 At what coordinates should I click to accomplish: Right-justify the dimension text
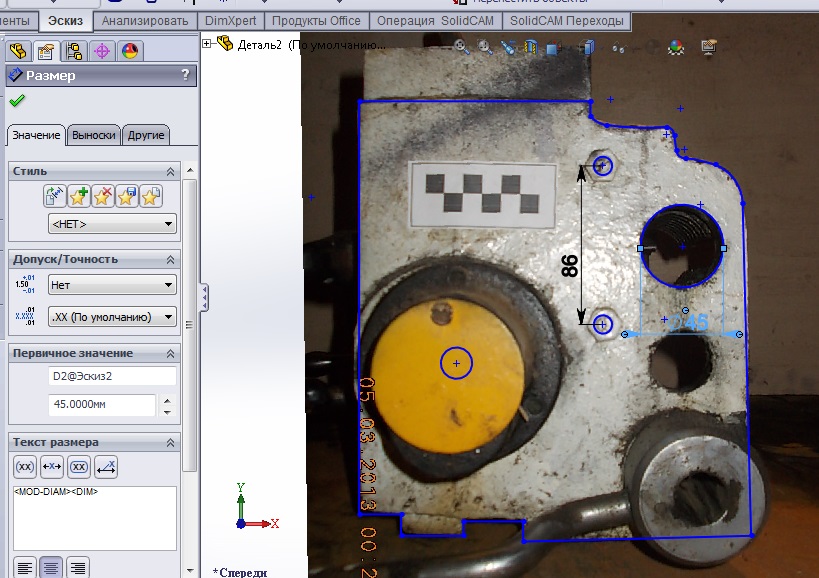point(77,567)
